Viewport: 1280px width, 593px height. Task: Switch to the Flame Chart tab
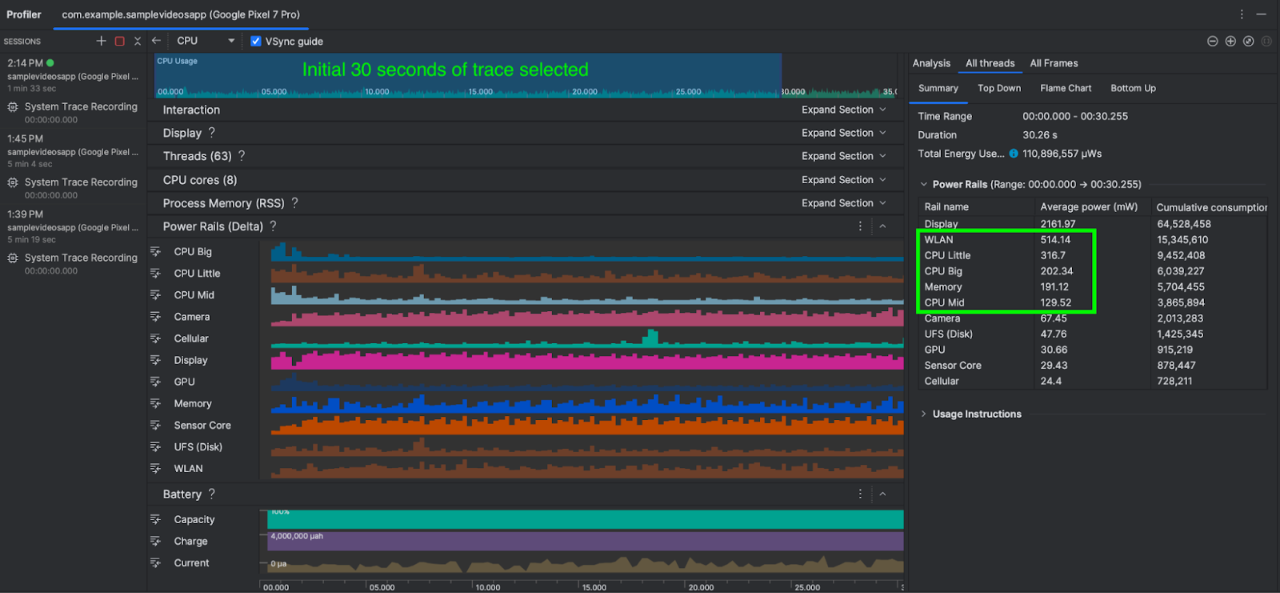coord(1065,88)
